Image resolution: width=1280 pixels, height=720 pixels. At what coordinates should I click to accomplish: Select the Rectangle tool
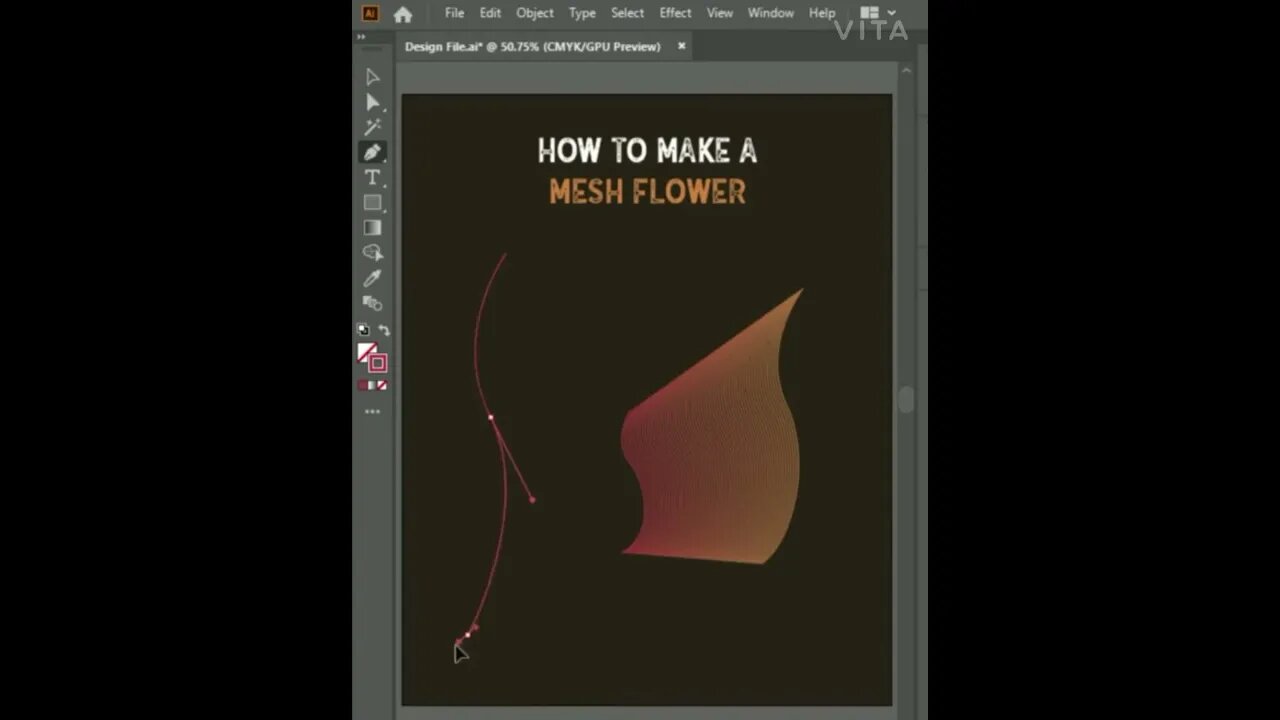(x=372, y=202)
